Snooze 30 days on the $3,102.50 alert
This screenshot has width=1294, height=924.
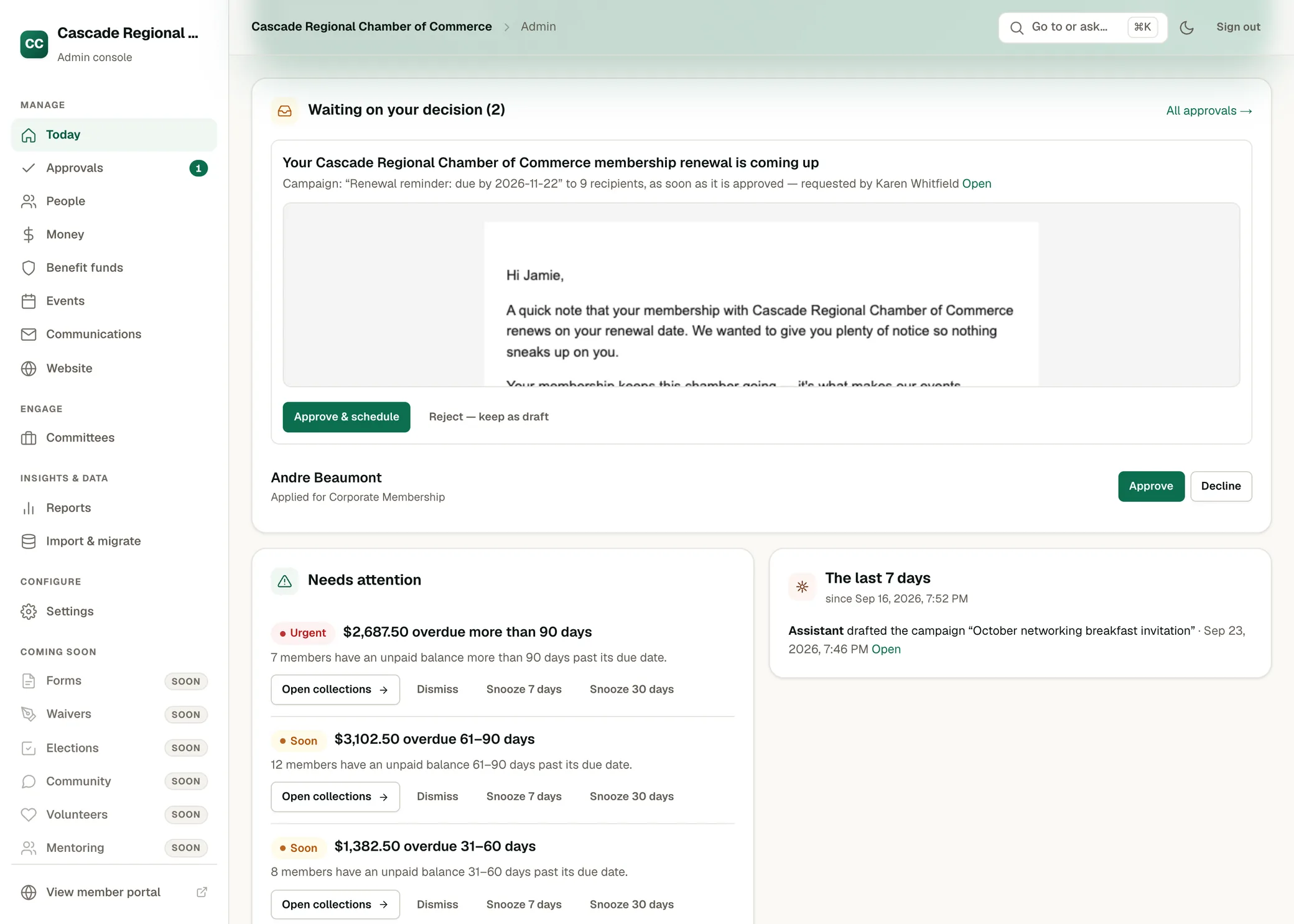click(x=631, y=797)
